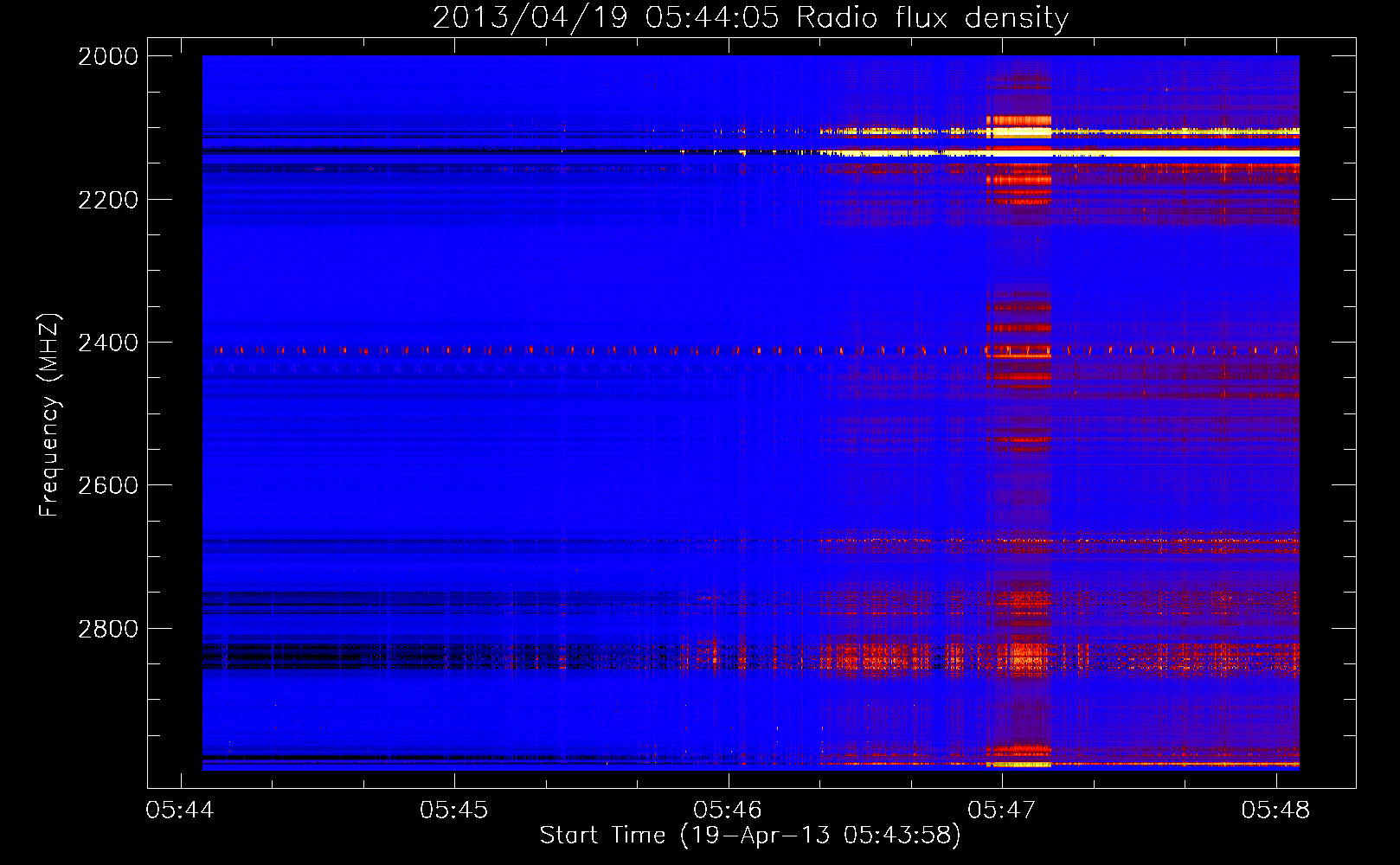The width and height of the screenshot is (1400, 865).
Task: Click the 05:47 time tick label
Action: [x=1002, y=810]
